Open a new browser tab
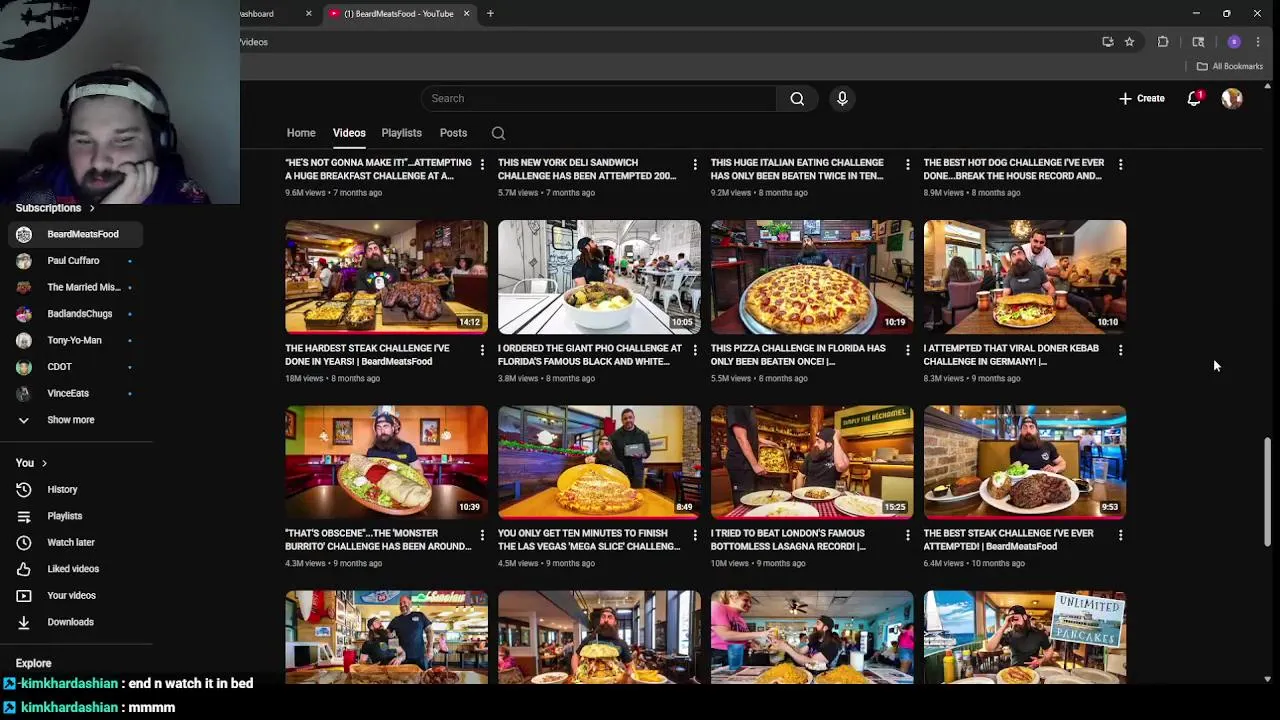 [x=490, y=14]
